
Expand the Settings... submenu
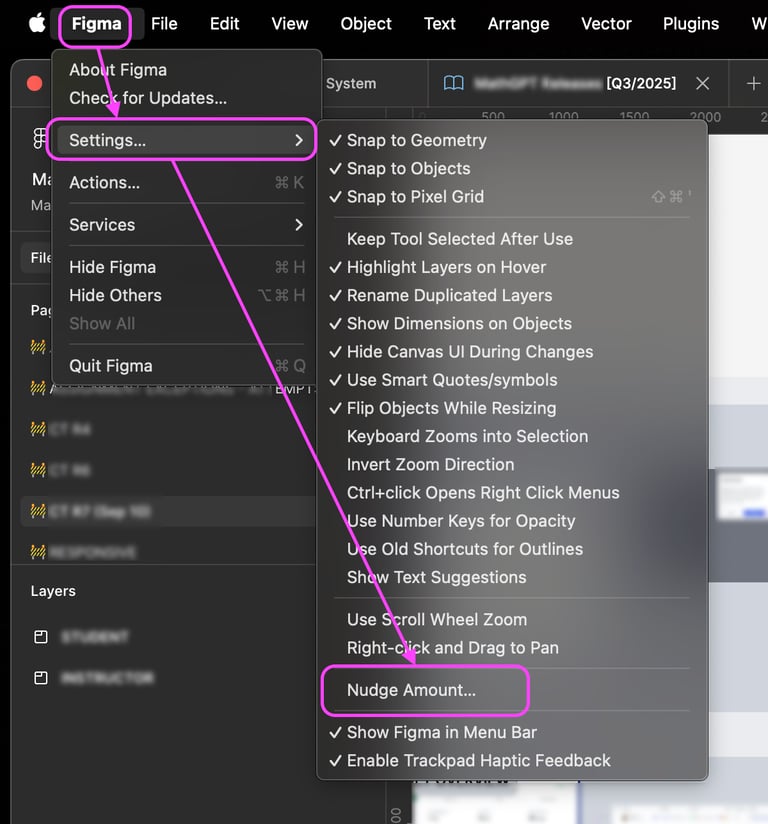point(187,140)
